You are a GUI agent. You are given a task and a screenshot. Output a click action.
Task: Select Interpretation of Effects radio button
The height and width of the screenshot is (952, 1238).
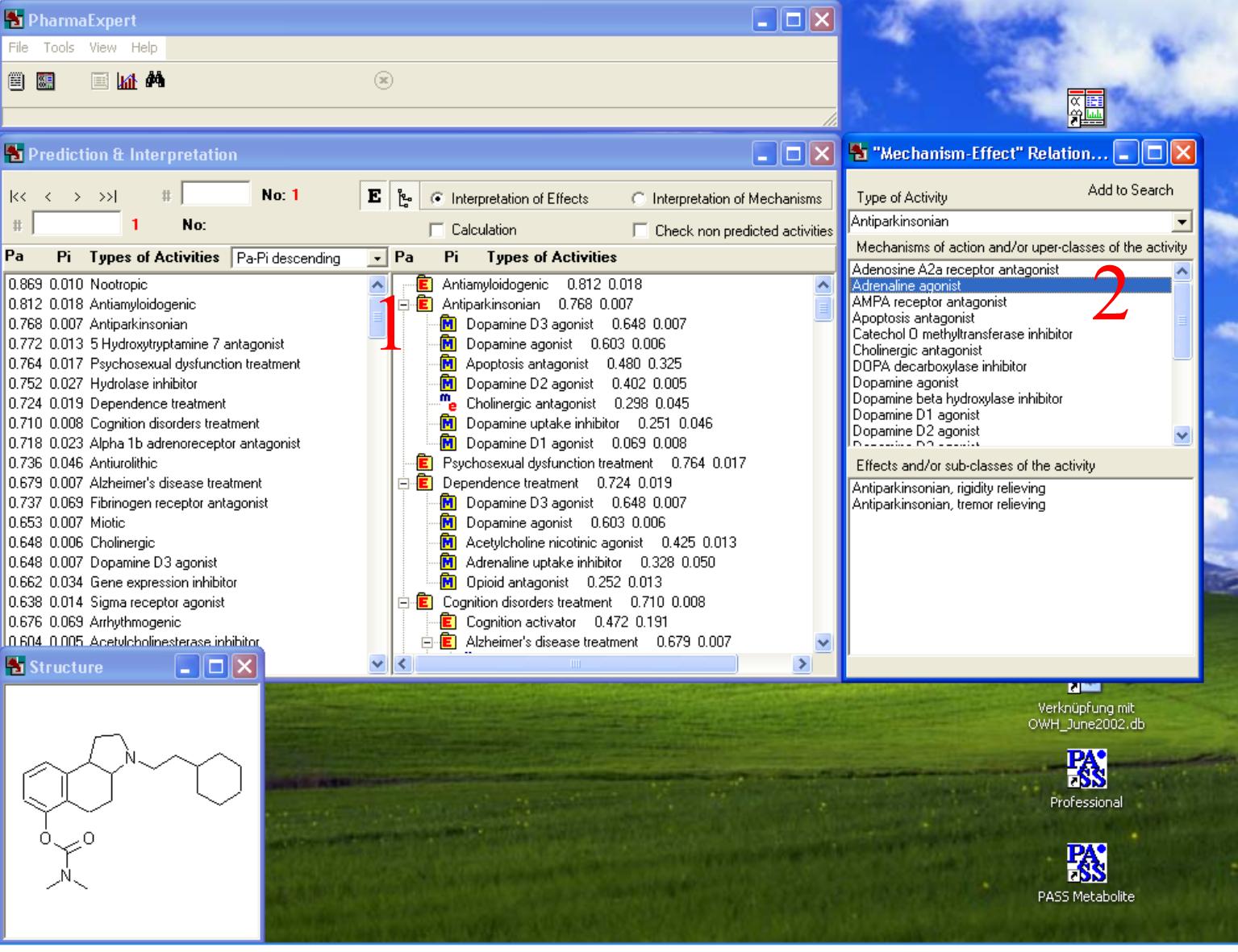point(436,198)
